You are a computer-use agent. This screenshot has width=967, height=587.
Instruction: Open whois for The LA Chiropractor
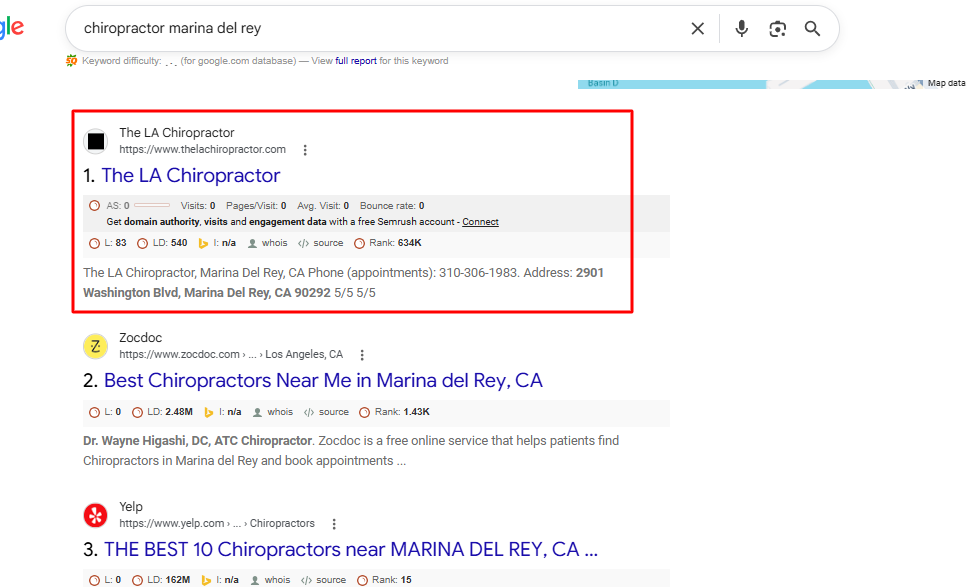pos(268,243)
